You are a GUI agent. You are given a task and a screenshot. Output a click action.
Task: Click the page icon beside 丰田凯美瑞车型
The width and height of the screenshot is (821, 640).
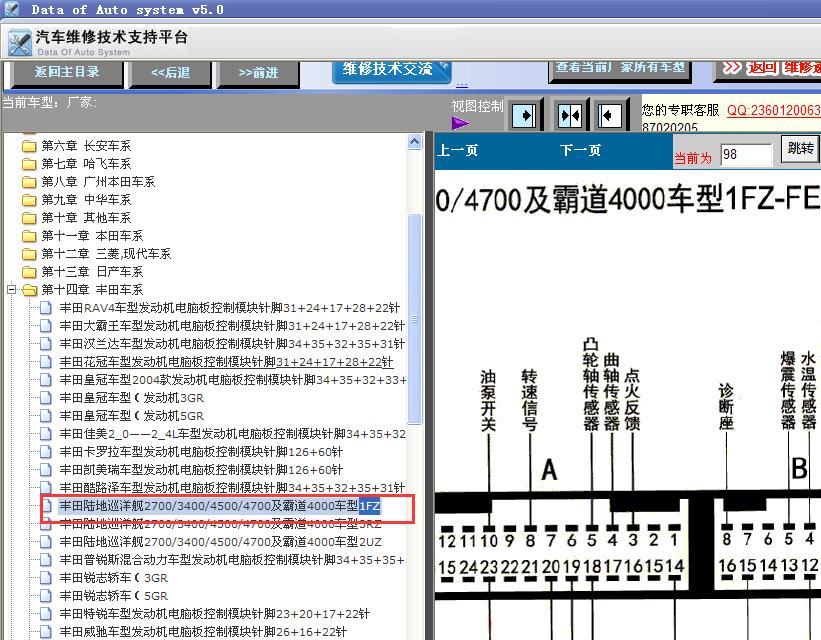click(x=47, y=470)
